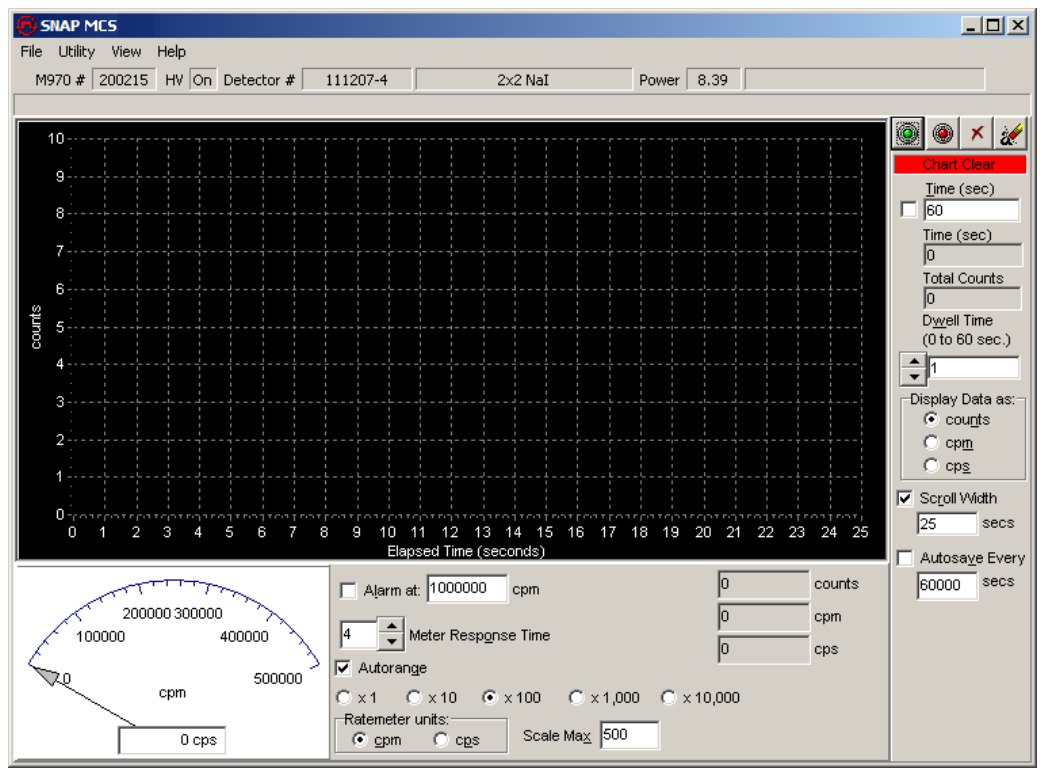Open the Help menu
This screenshot has width=1045, height=776.
pyautogui.click(x=171, y=51)
